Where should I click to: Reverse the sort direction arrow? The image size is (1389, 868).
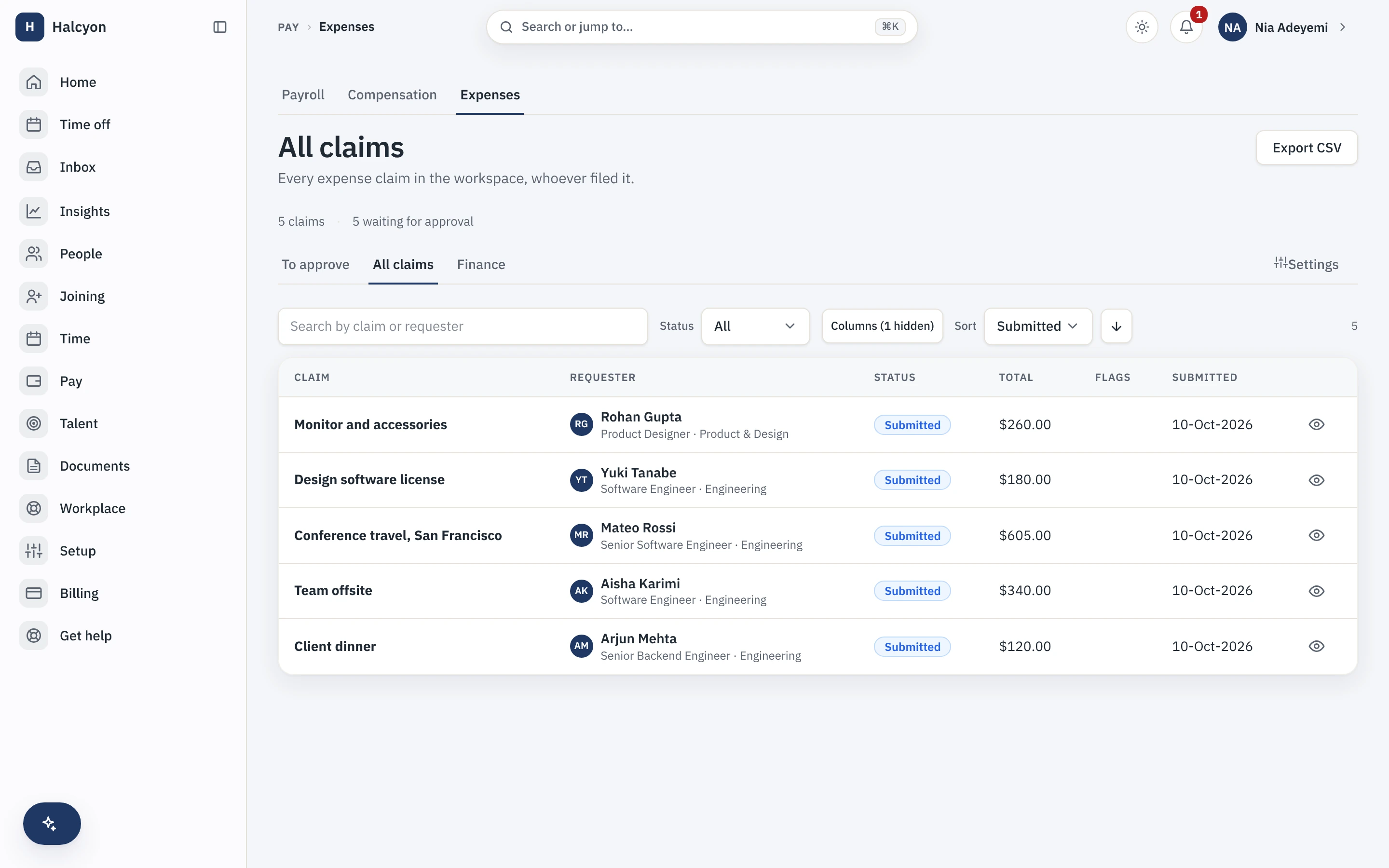(x=1117, y=326)
